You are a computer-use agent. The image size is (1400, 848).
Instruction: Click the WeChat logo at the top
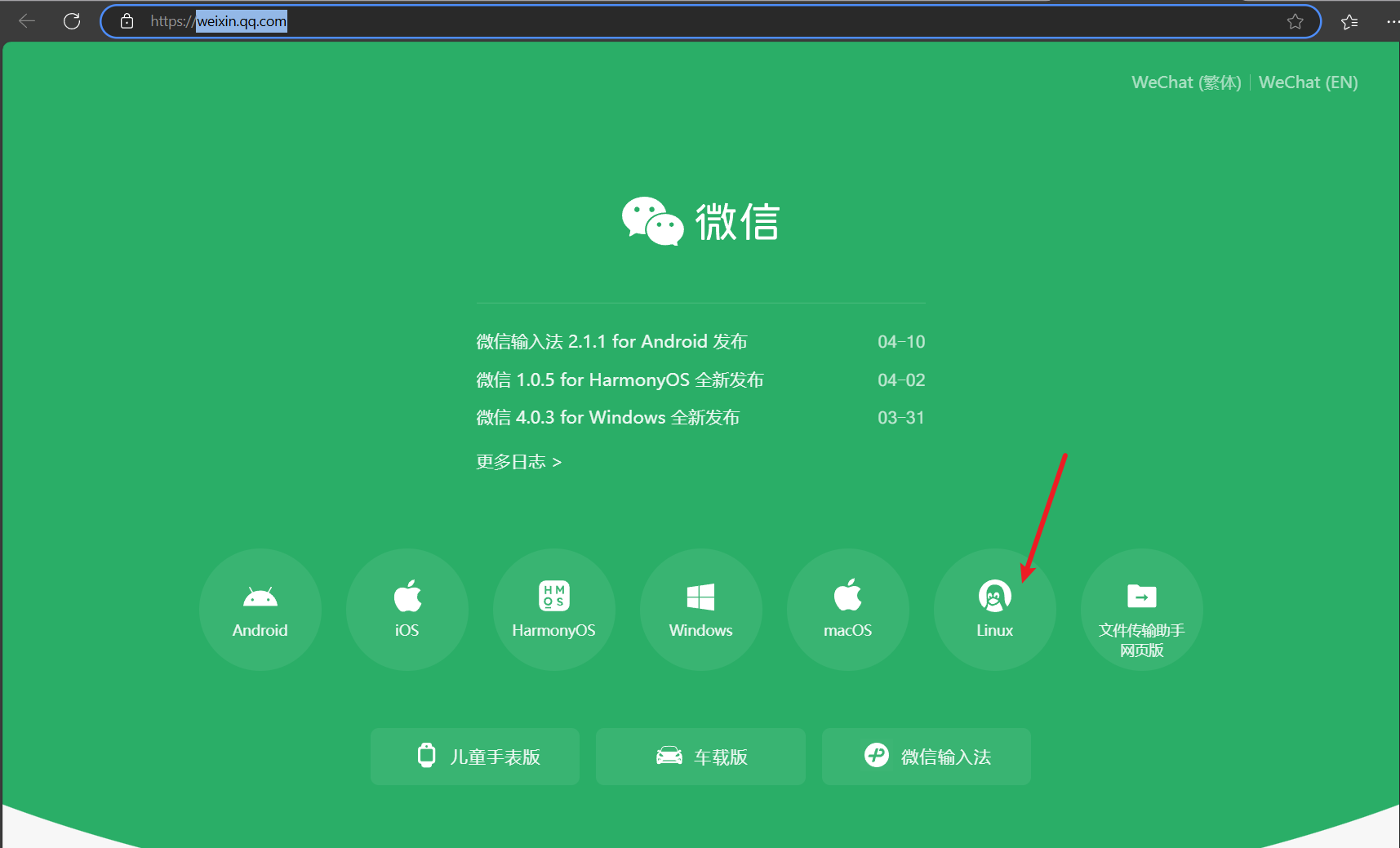(700, 220)
